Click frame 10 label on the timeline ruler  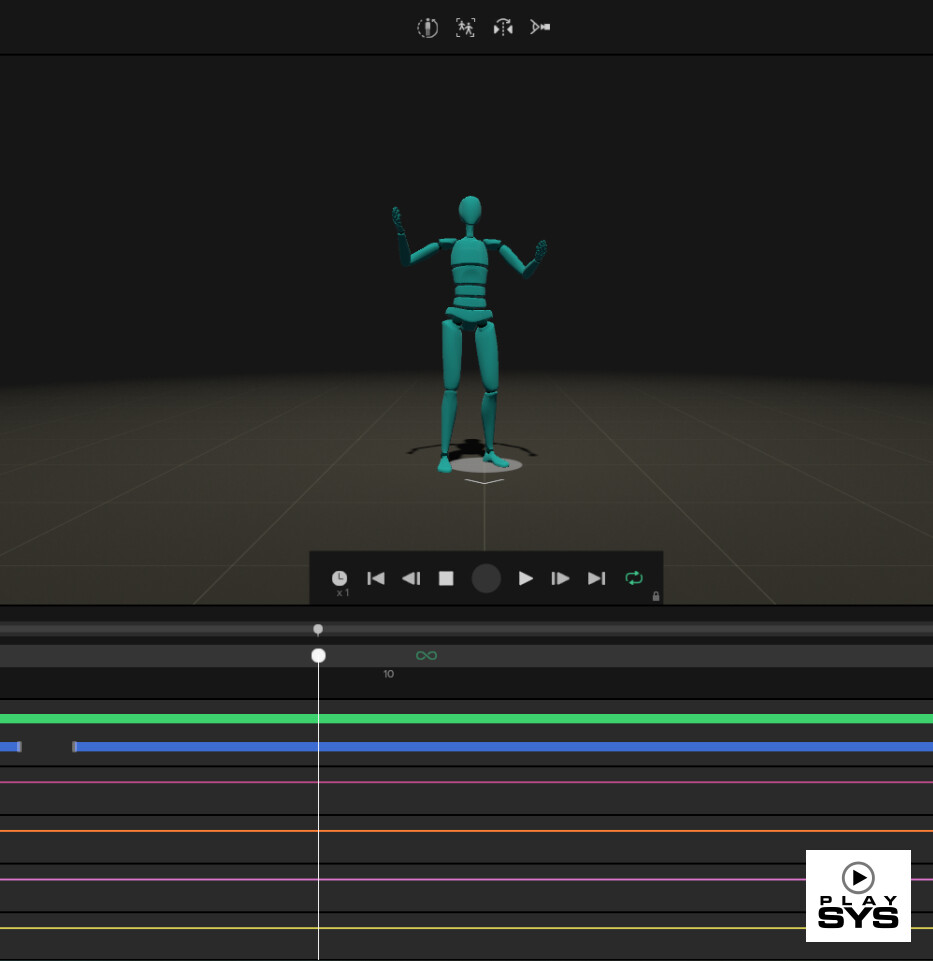point(388,674)
